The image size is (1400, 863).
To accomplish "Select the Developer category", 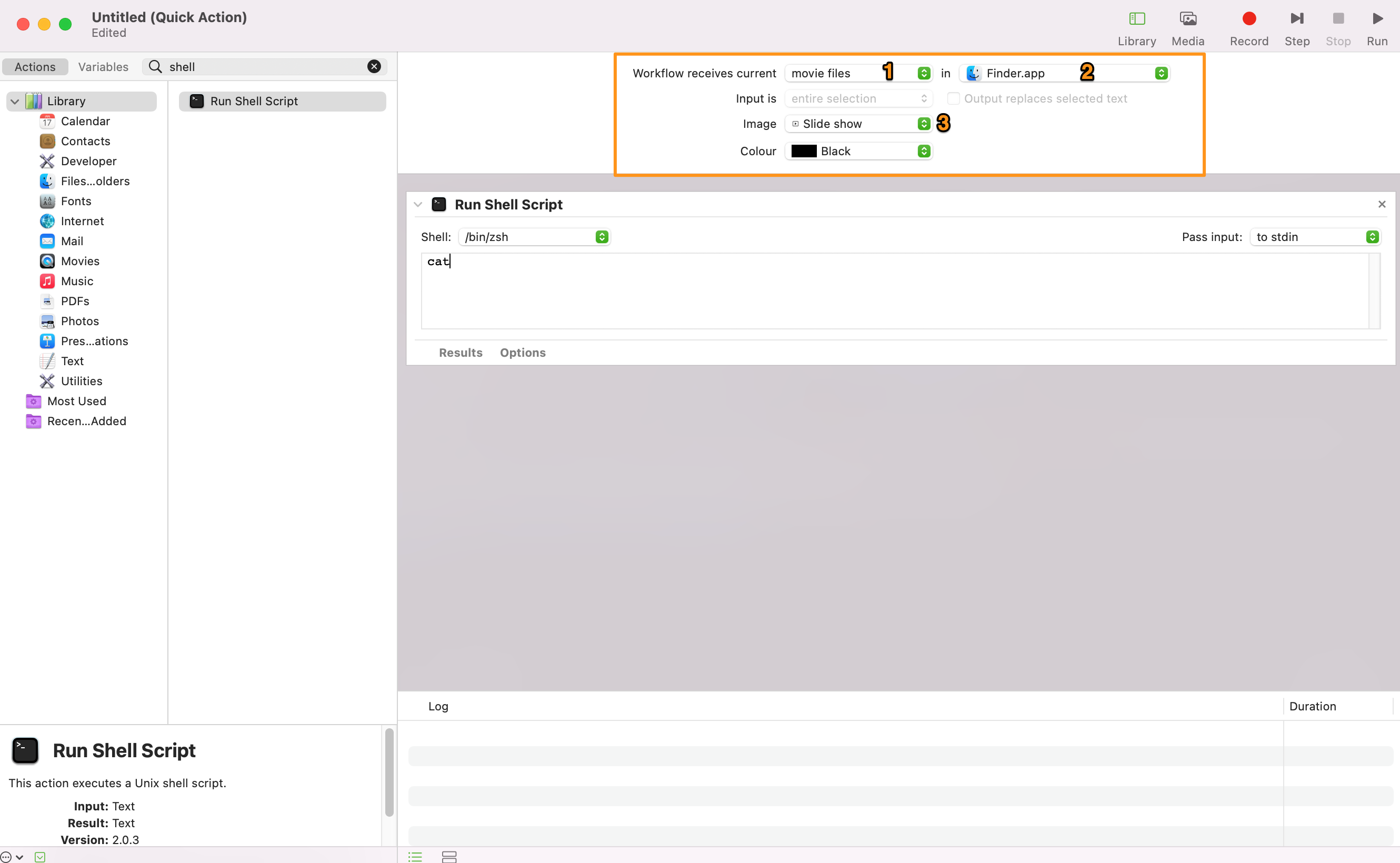I will 88,161.
